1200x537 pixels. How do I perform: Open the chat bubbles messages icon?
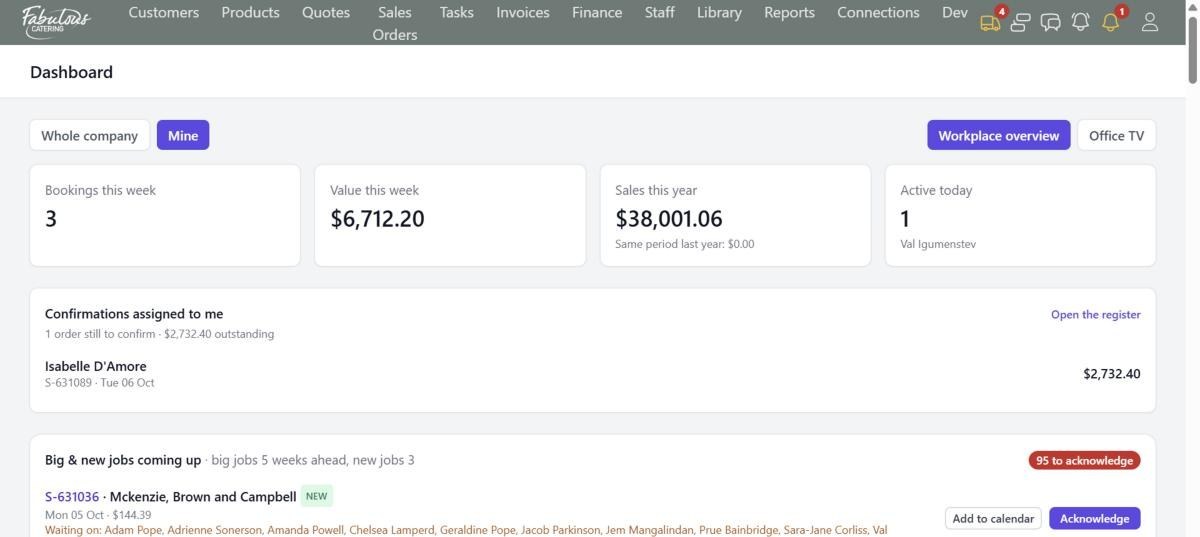[1050, 22]
